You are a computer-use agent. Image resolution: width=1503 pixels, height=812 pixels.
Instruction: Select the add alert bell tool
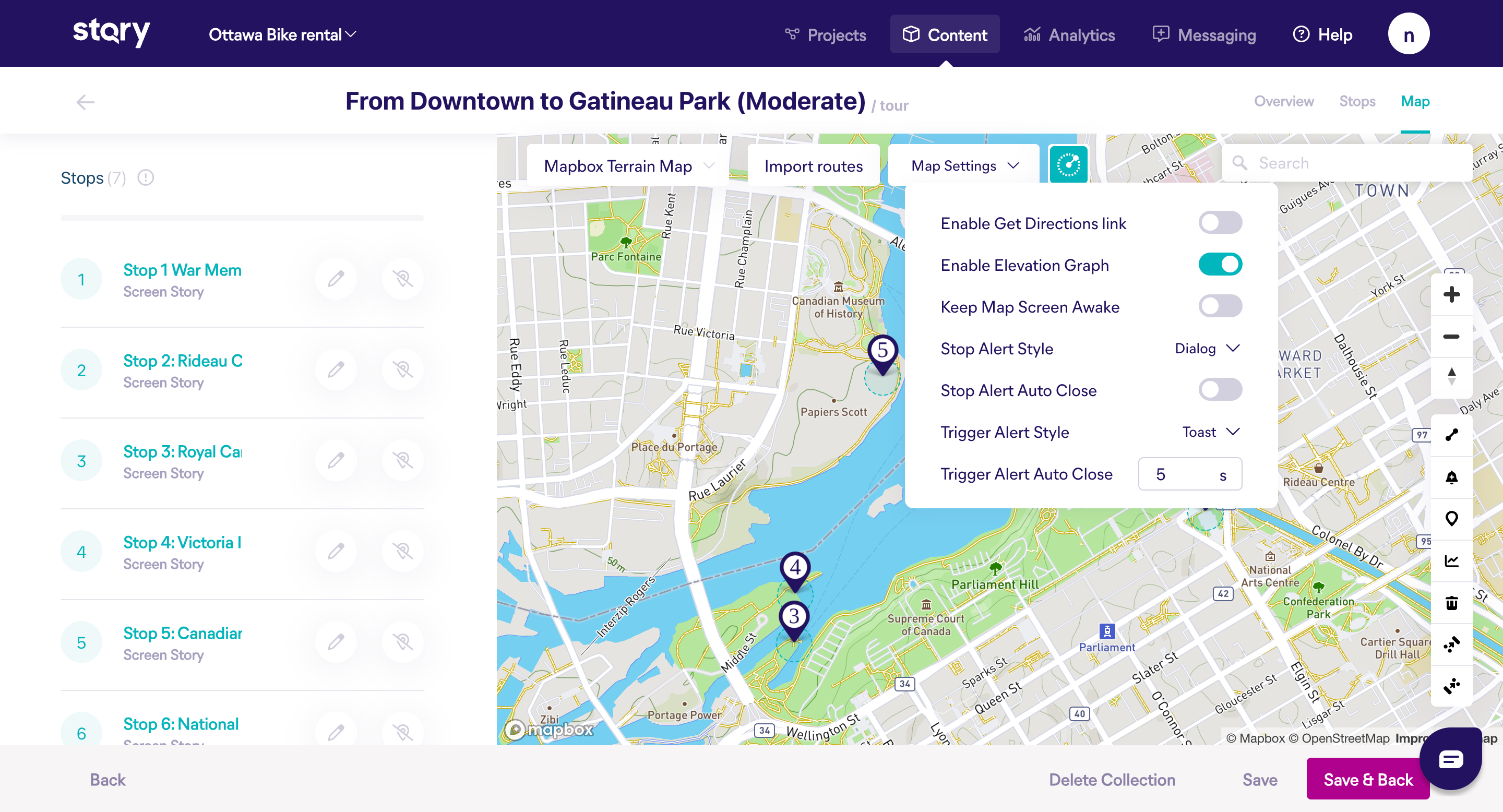pyautogui.click(x=1451, y=477)
